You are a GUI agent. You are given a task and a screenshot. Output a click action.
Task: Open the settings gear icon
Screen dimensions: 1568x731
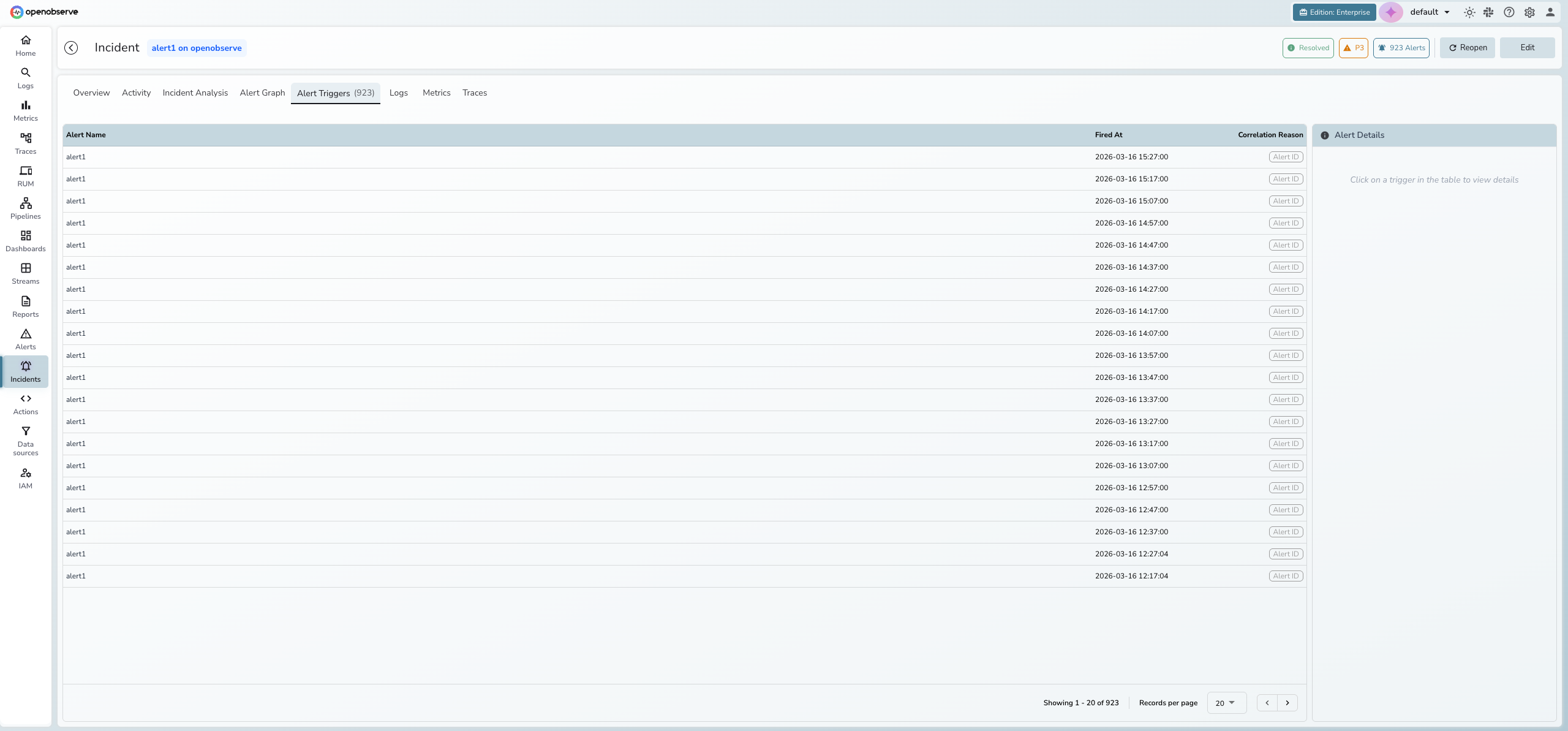click(1529, 12)
